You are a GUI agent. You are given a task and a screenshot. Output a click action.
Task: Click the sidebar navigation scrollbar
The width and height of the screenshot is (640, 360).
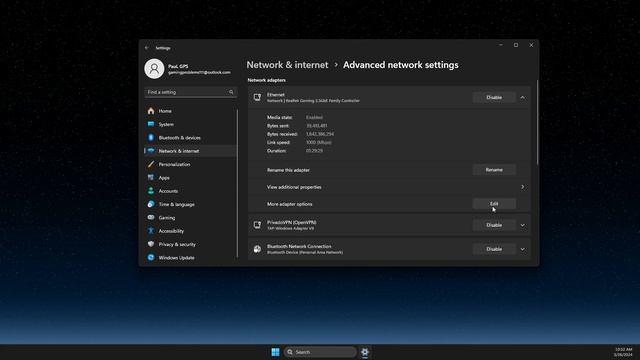(x=238, y=184)
